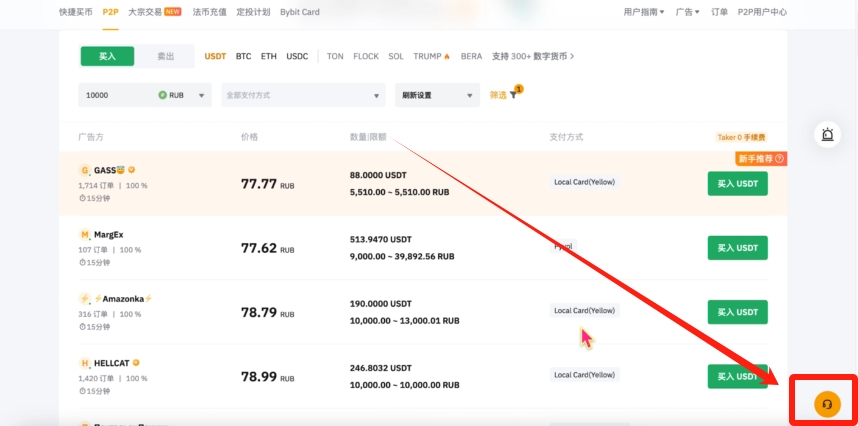Viewport: 858px width, 426px height.
Task: Buy USDT from GASS
Action: point(738,184)
